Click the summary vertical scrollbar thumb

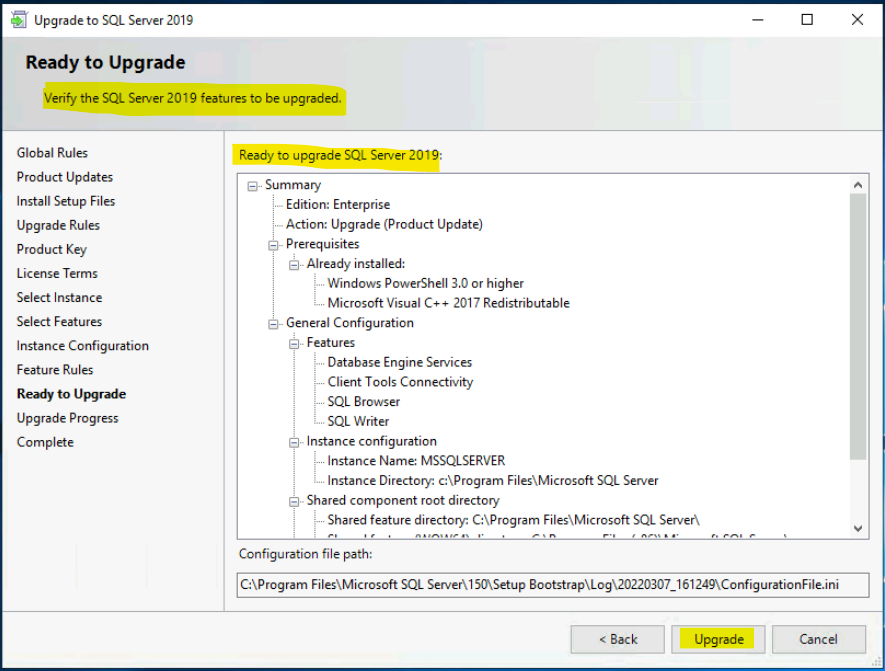tap(858, 327)
